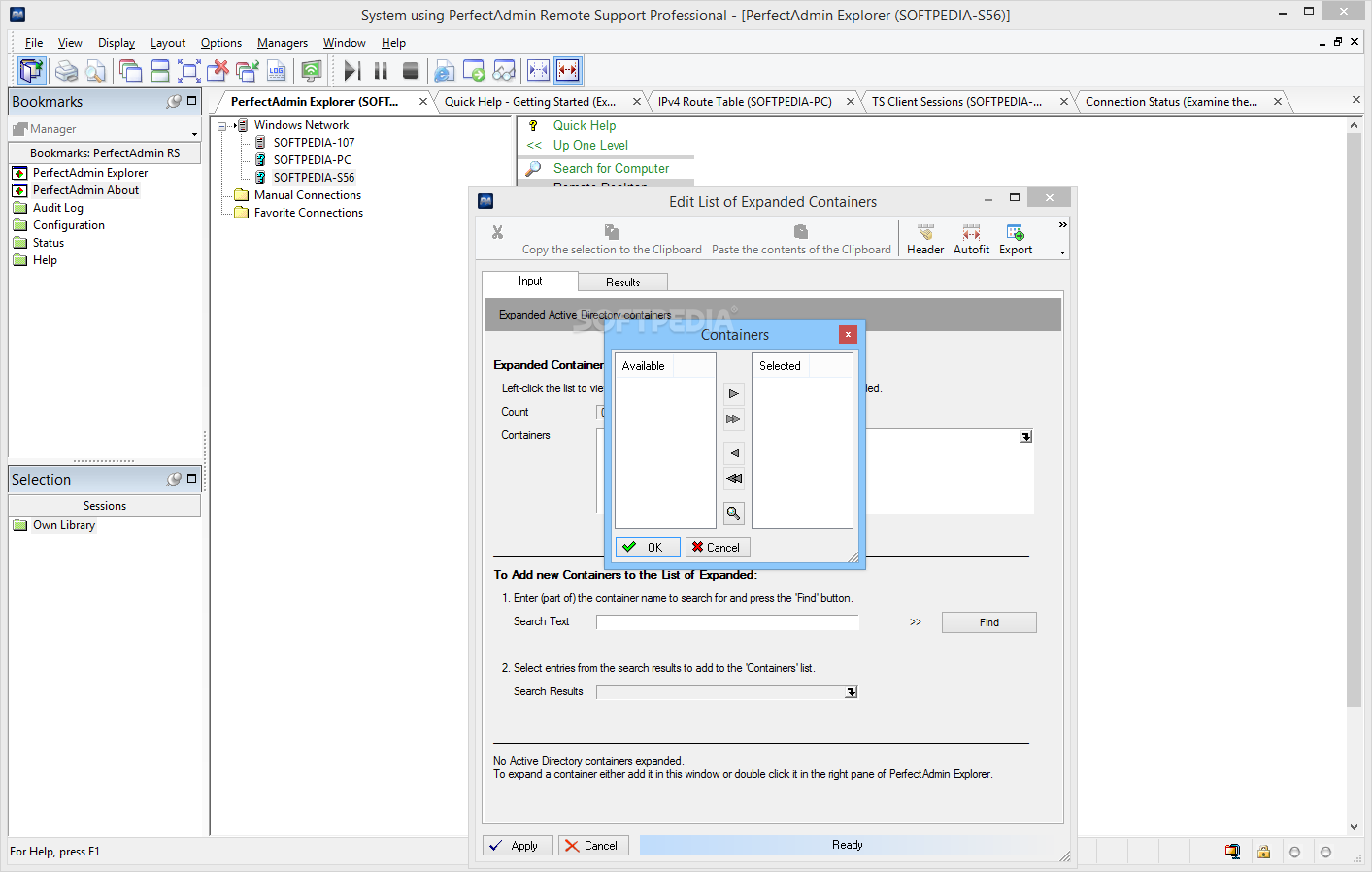This screenshot has width=1372, height=872.
Task: Click the PerfectAdmin Explorer toolbar icon
Action: click(x=32, y=71)
